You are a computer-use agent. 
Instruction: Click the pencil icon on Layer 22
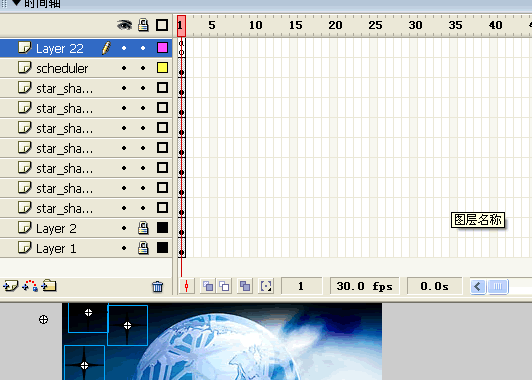click(x=106, y=48)
